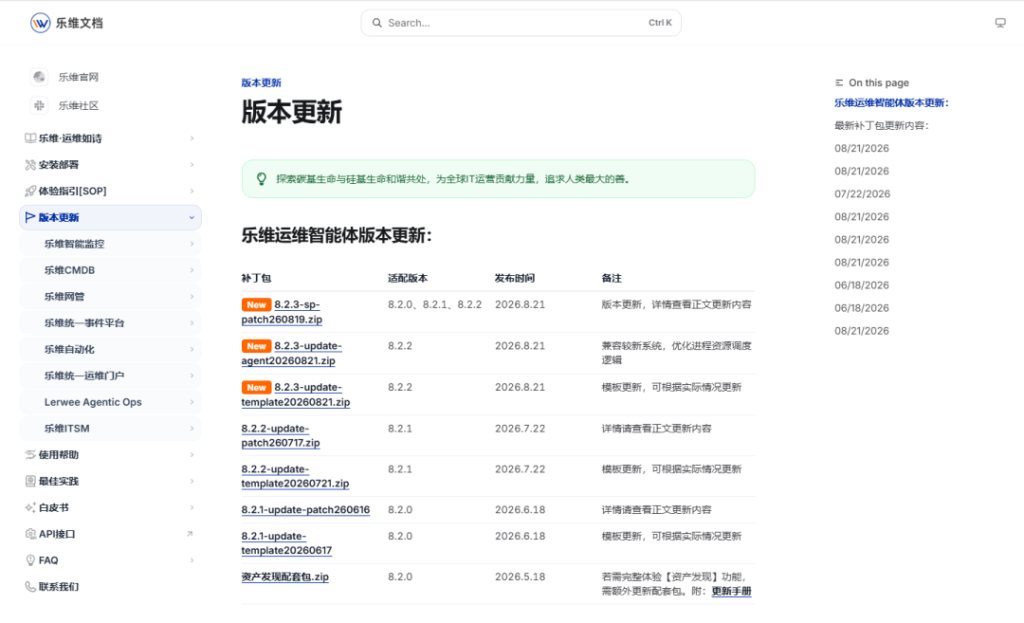Expand the 乐维自动化 chevron
Screen dimensions: 1024x623
(191, 349)
